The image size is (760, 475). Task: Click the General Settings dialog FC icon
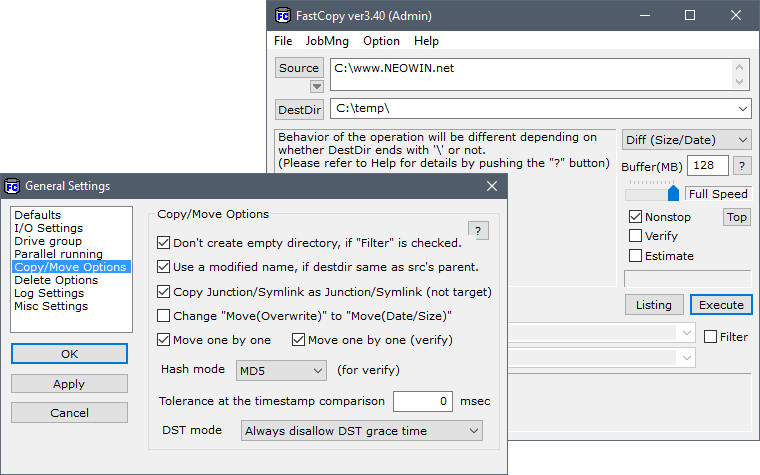(12, 186)
